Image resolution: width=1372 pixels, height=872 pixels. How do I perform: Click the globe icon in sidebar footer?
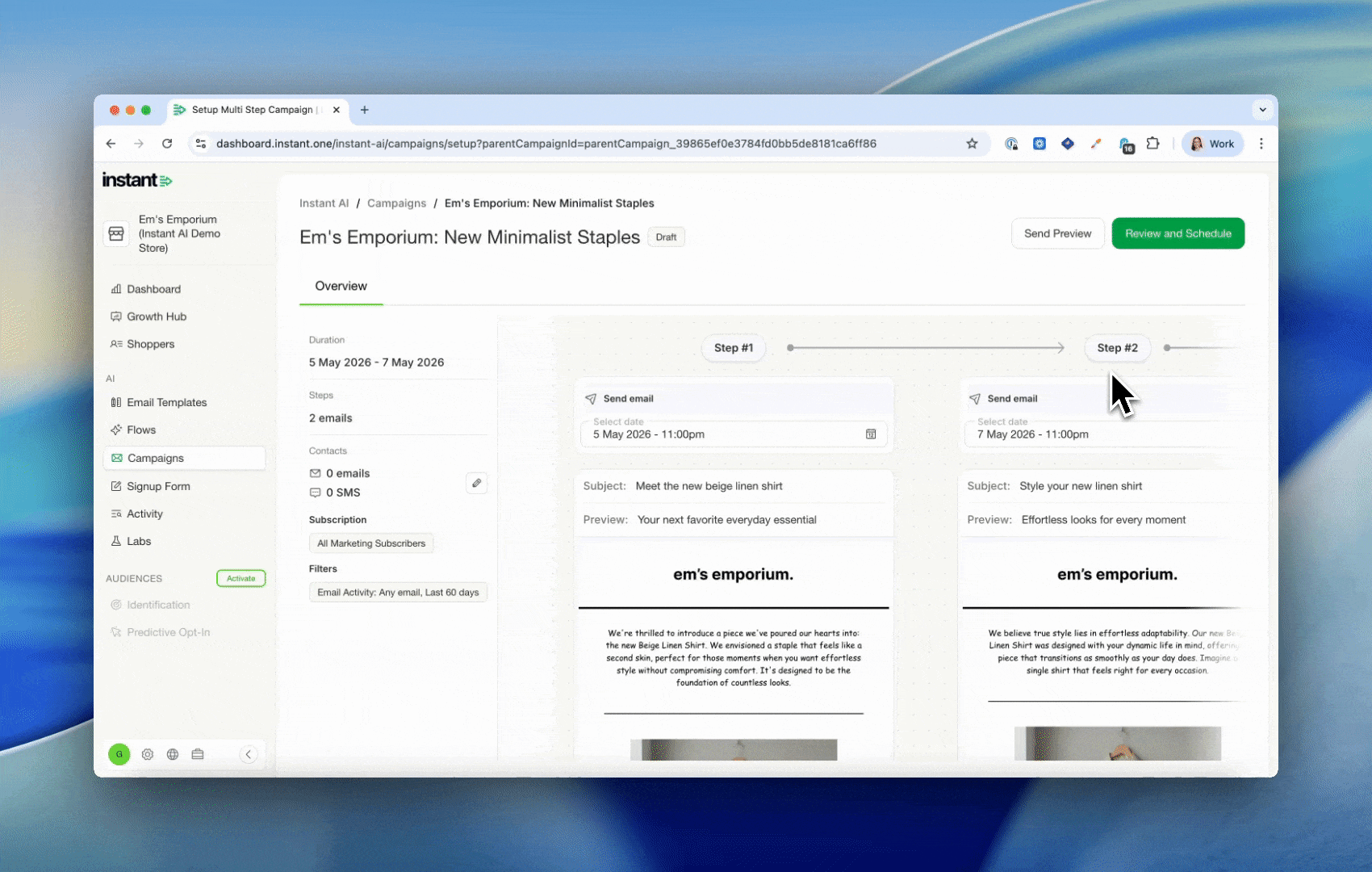173,754
